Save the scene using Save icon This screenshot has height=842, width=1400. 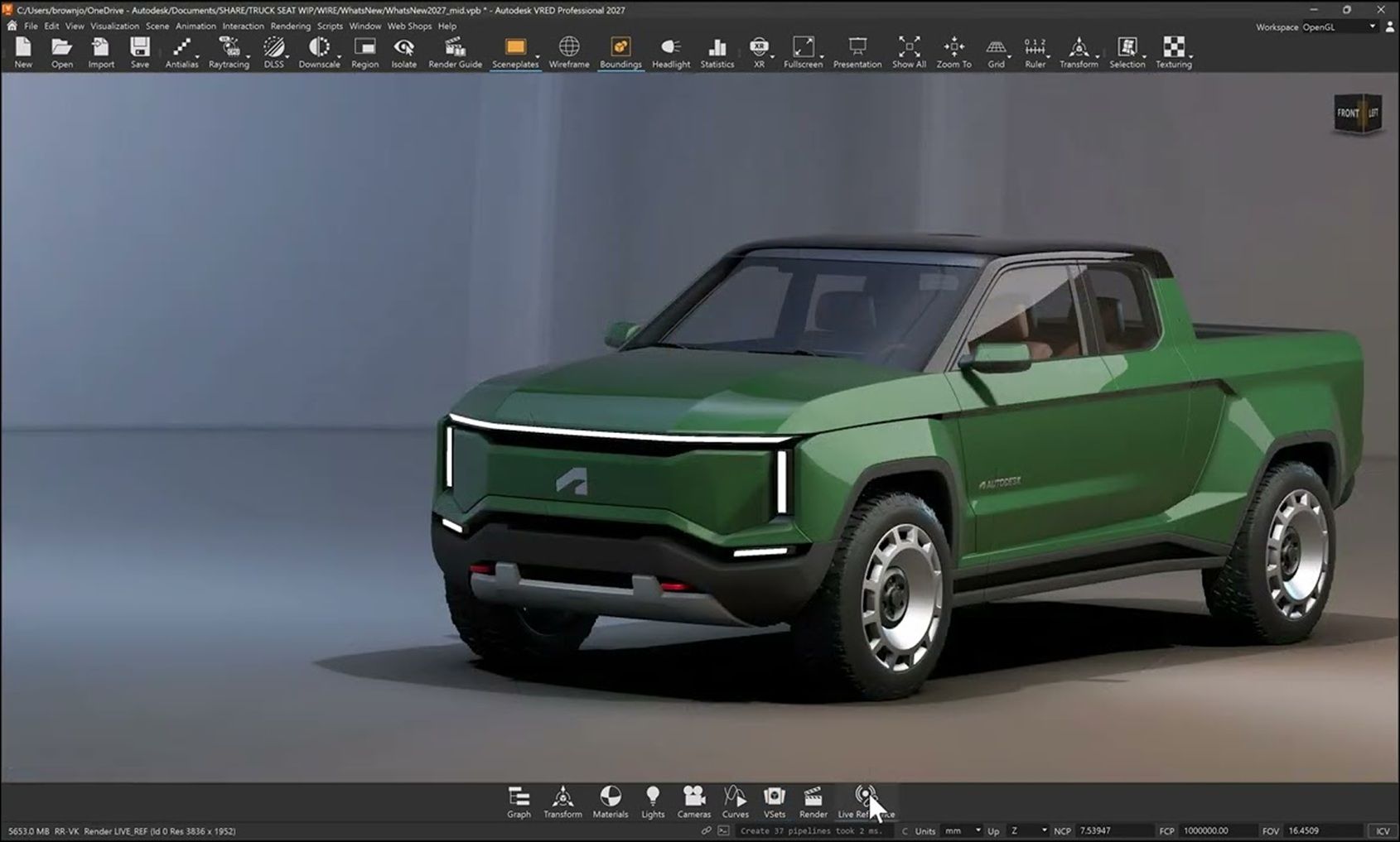[140, 52]
